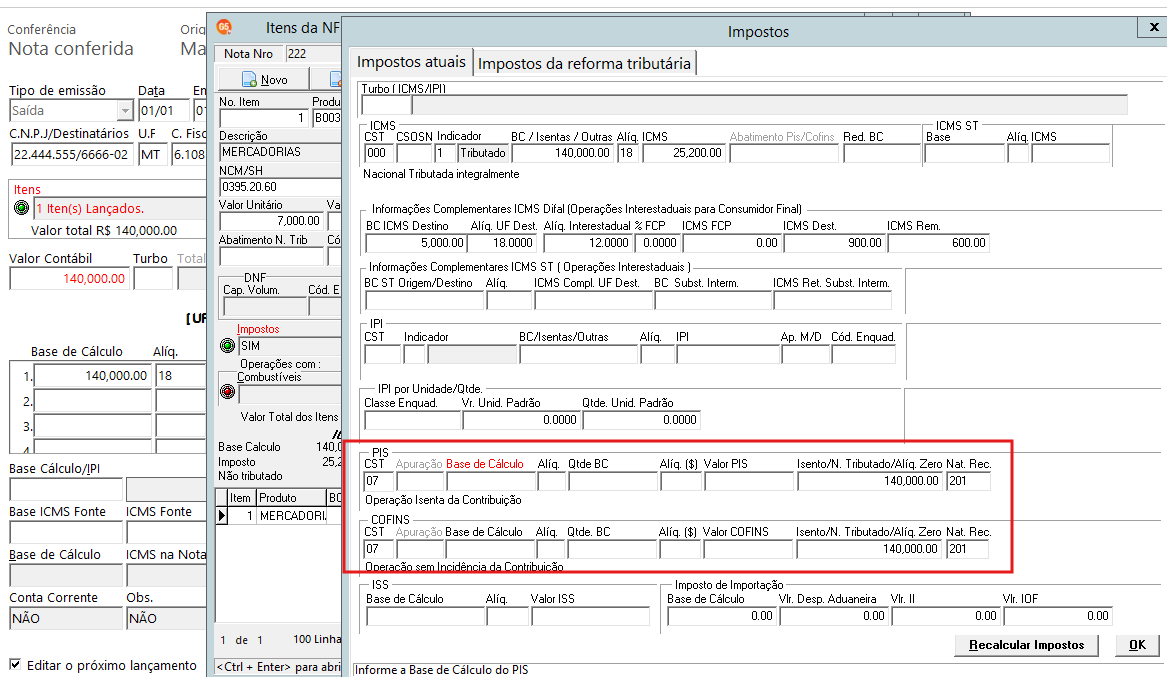This screenshot has height=677, width=1167.
Task: Click the Valor COFINS field
Action: coord(747,549)
